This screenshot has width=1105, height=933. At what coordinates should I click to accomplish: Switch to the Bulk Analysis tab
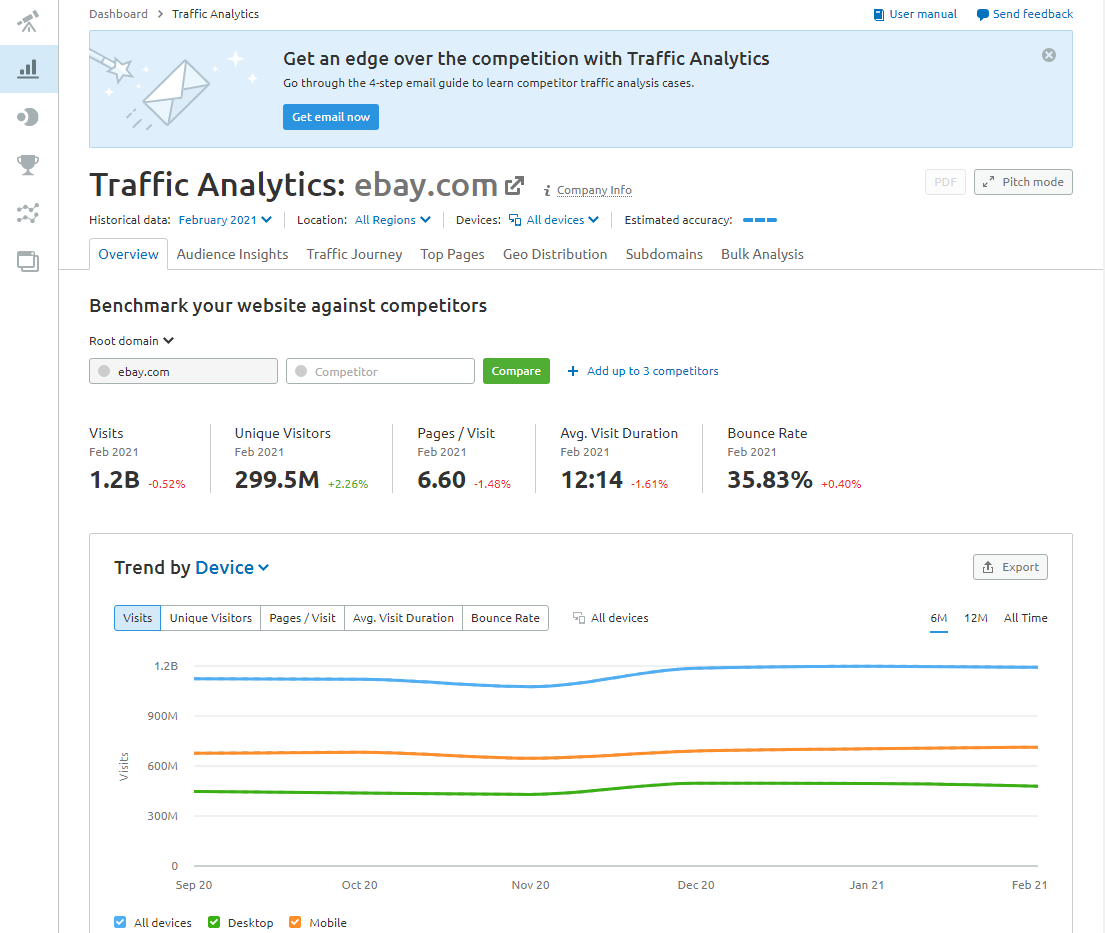(763, 254)
